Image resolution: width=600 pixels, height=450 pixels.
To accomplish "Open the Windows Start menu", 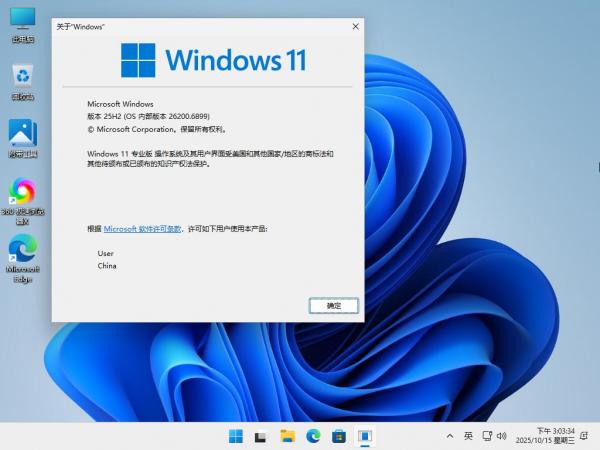I will click(235, 436).
